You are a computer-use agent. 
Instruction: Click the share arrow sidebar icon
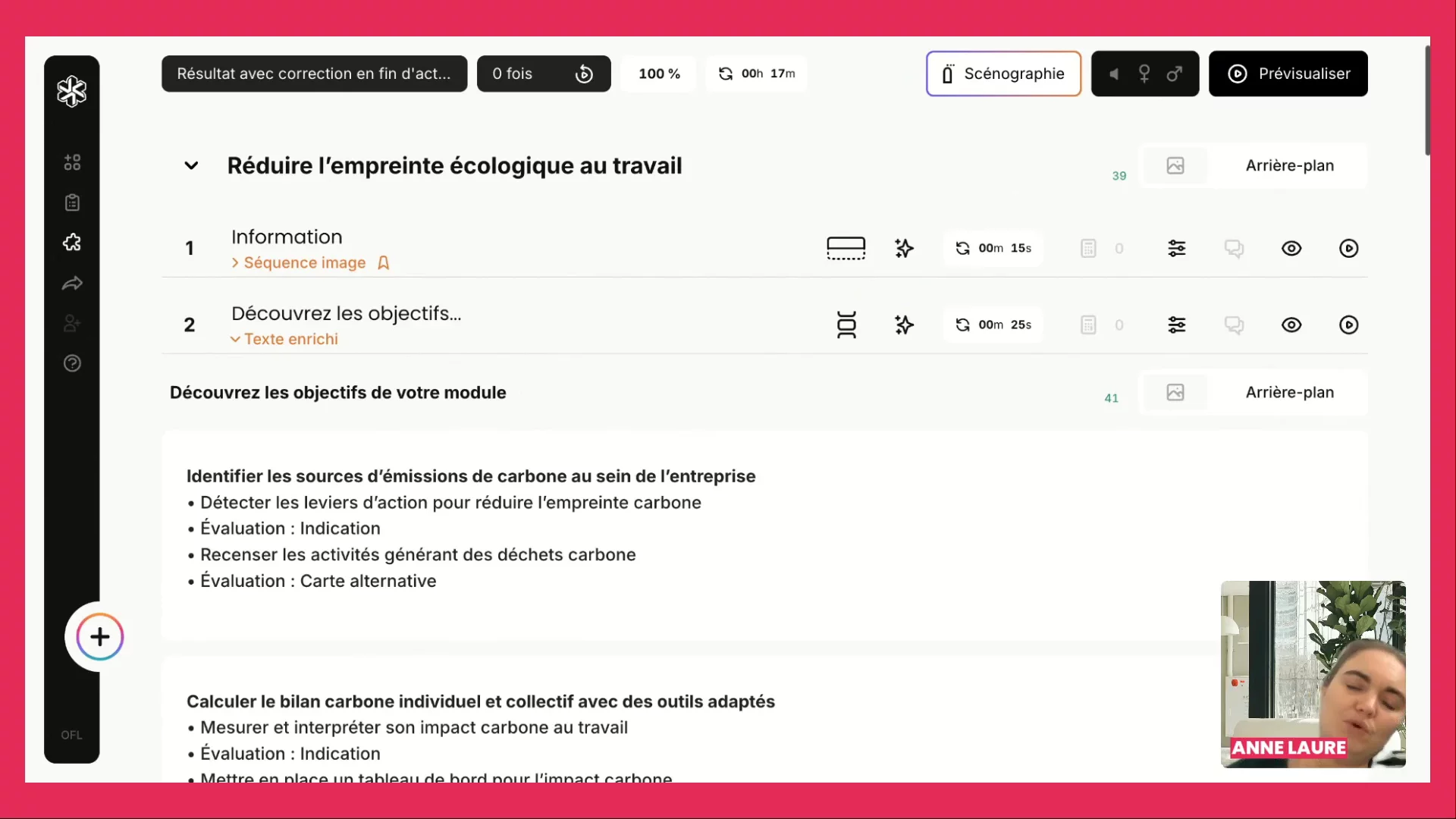click(x=72, y=284)
